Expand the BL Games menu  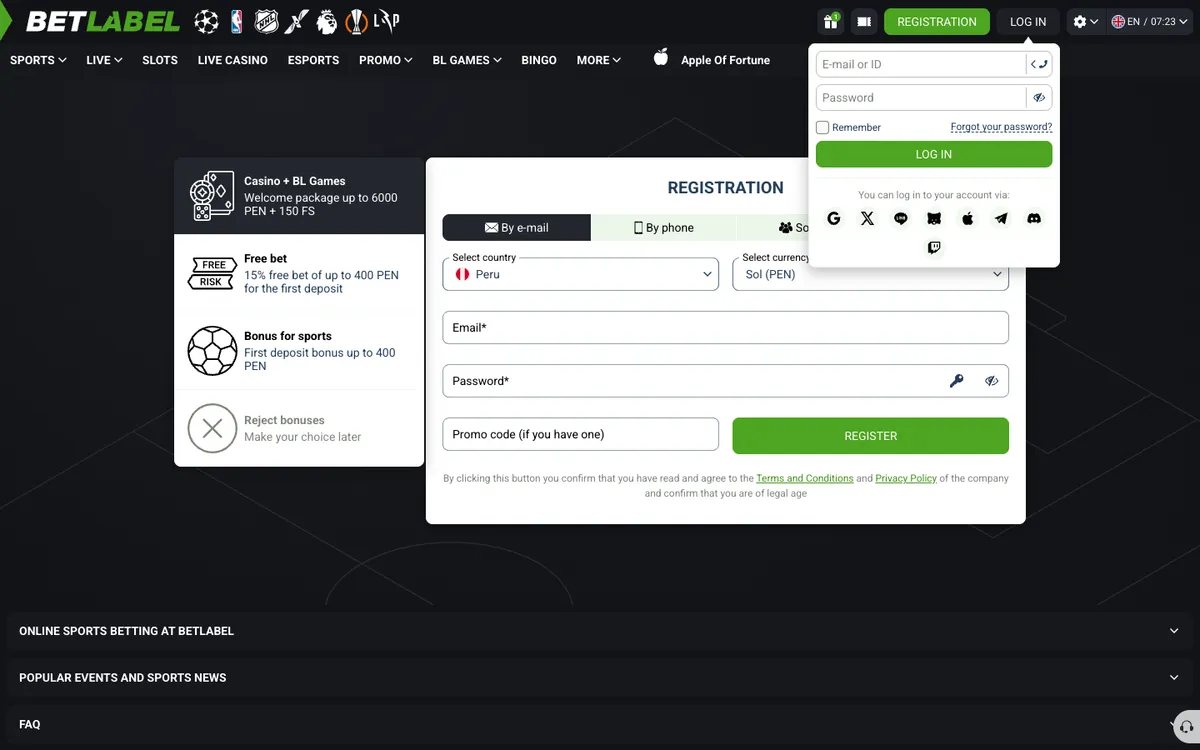(467, 60)
